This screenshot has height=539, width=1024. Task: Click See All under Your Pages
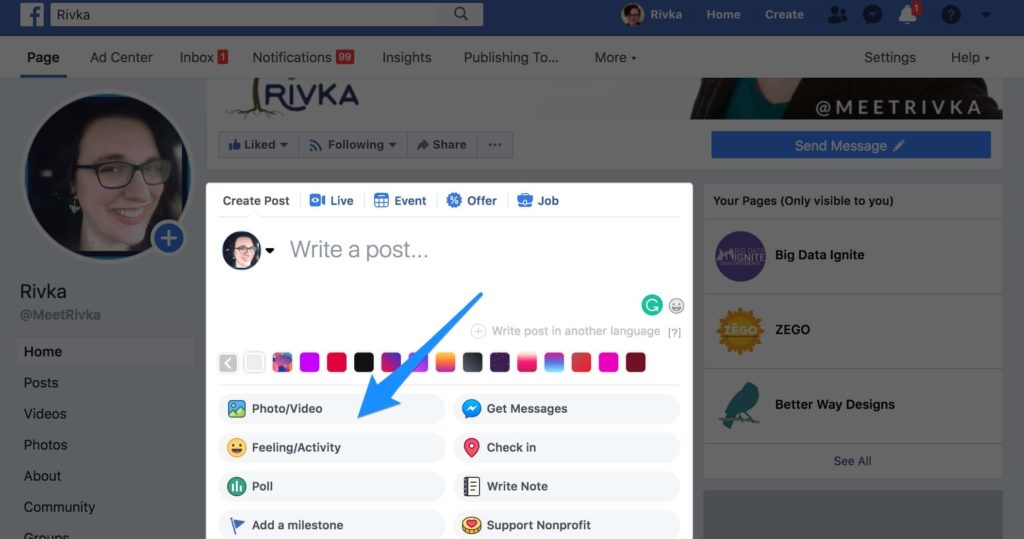(852, 461)
